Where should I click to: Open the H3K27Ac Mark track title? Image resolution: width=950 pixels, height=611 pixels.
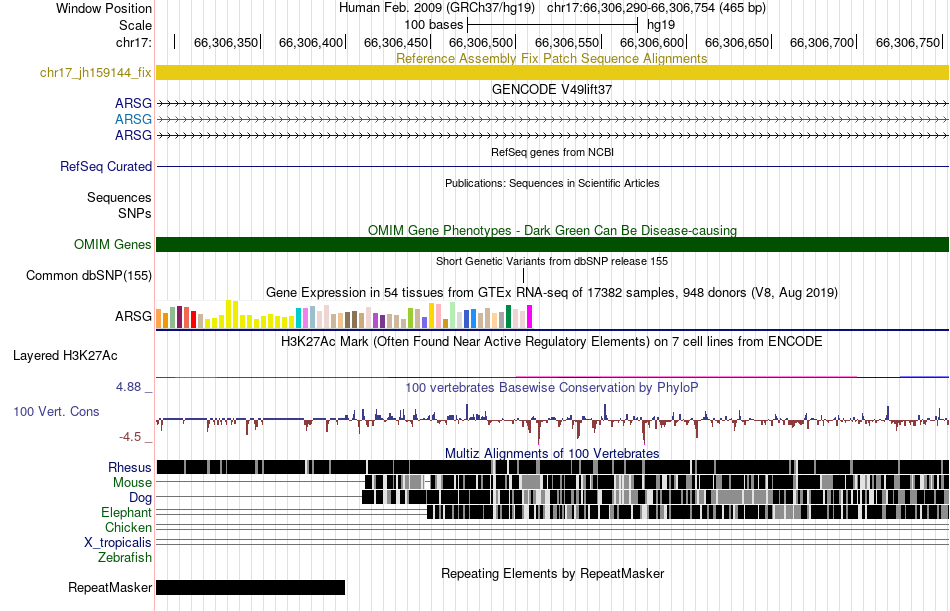pos(552,341)
